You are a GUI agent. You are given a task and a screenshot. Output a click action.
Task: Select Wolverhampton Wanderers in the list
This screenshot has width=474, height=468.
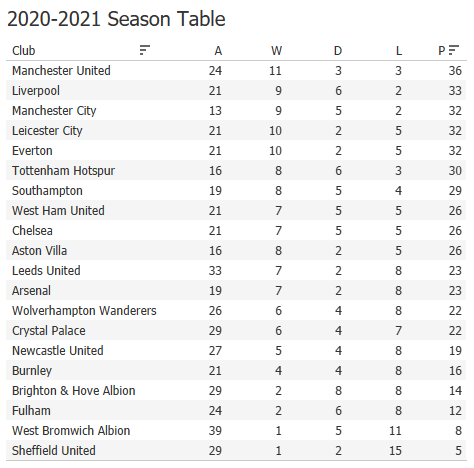click(x=84, y=311)
